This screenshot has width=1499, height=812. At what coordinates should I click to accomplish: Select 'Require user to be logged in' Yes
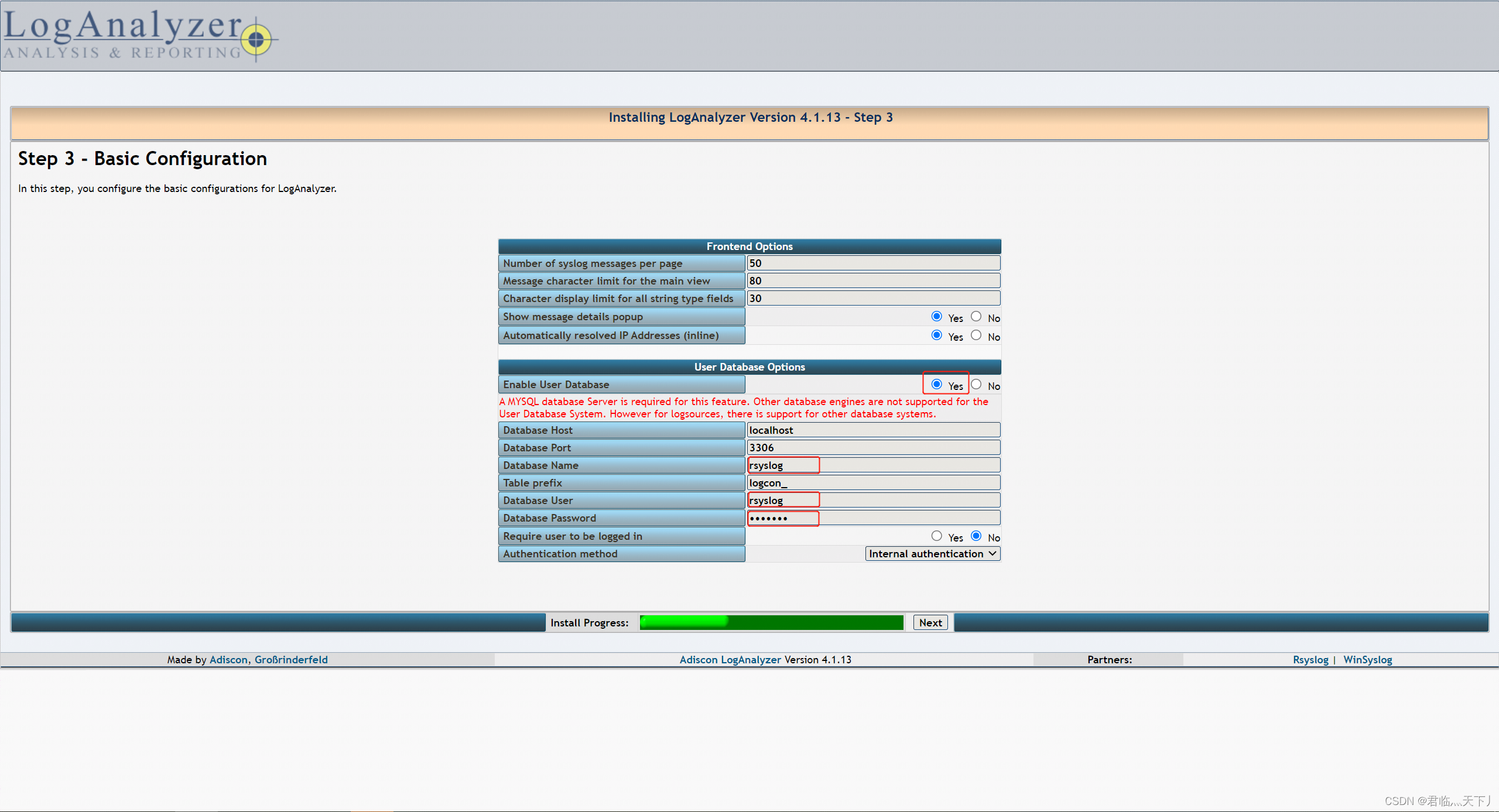click(x=936, y=537)
